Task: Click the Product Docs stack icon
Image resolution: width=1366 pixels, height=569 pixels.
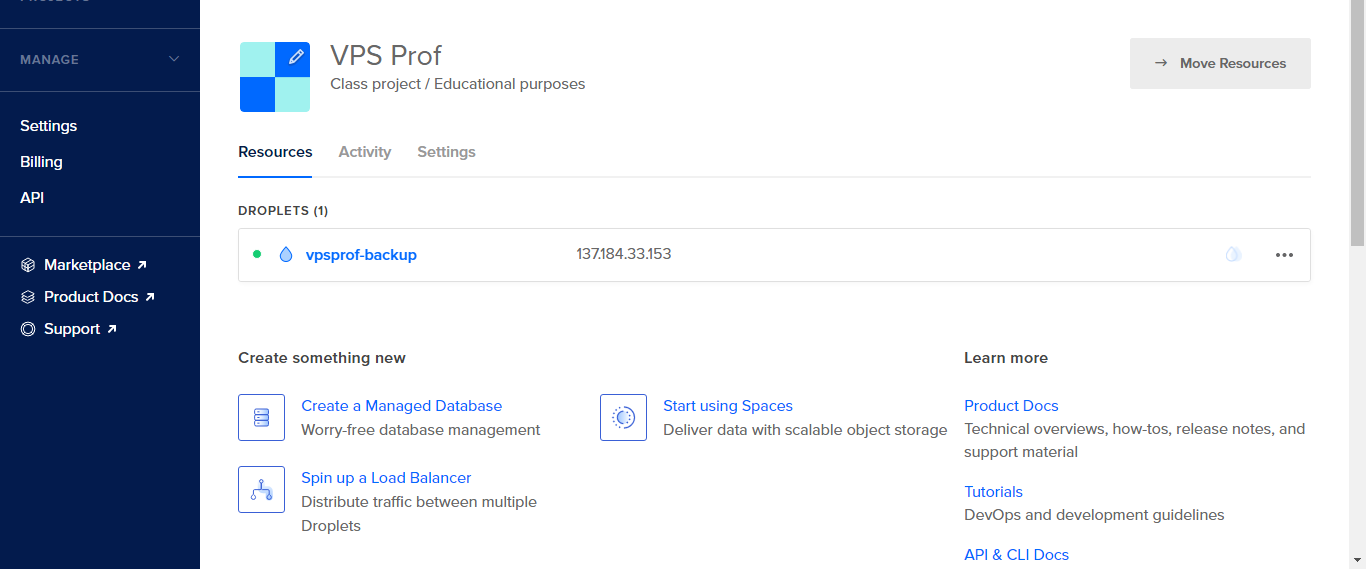Action: coord(28,297)
